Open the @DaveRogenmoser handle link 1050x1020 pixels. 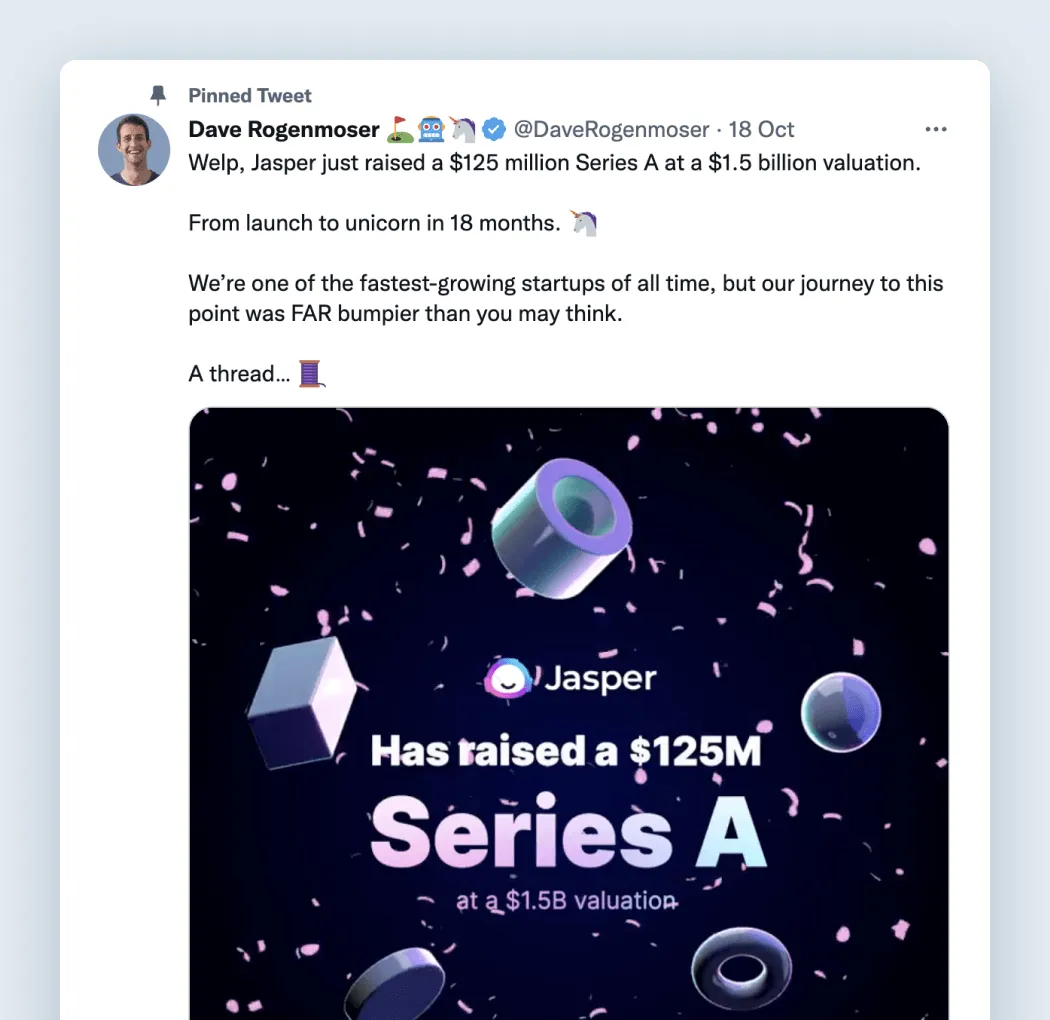tap(611, 129)
